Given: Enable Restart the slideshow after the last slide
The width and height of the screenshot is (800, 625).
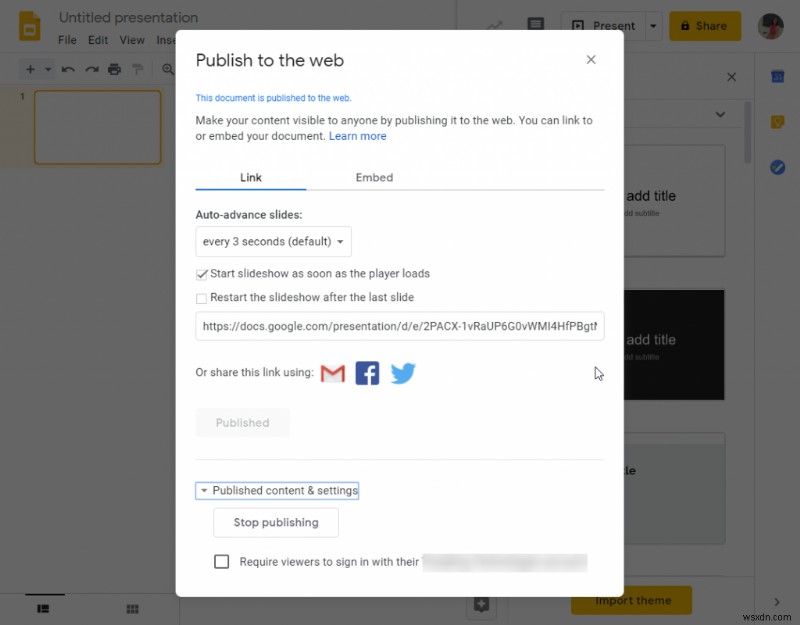Looking at the screenshot, I should coord(202,297).
